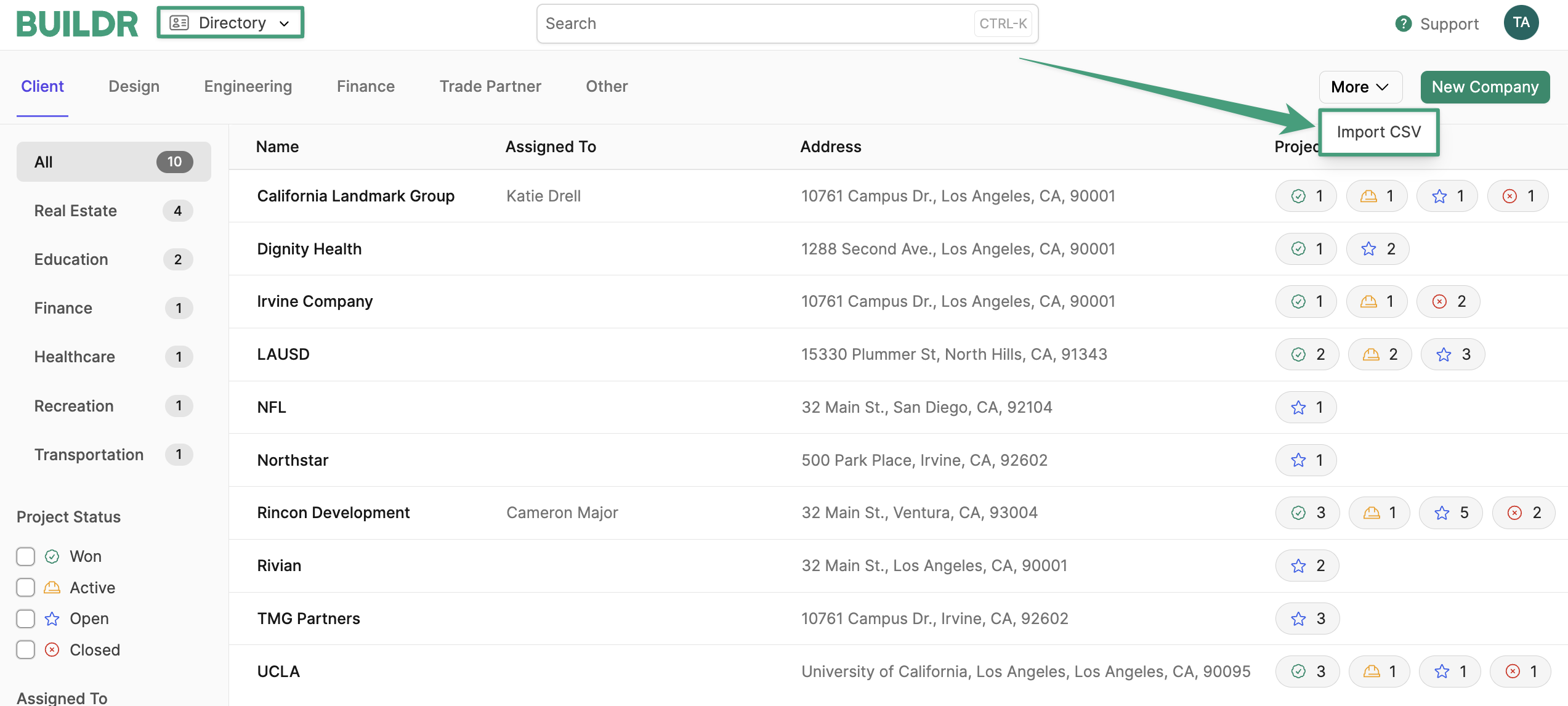Switch to the Trade Partner tab
The height and width of the screenshot is (706, 1568).
(490, 87)
